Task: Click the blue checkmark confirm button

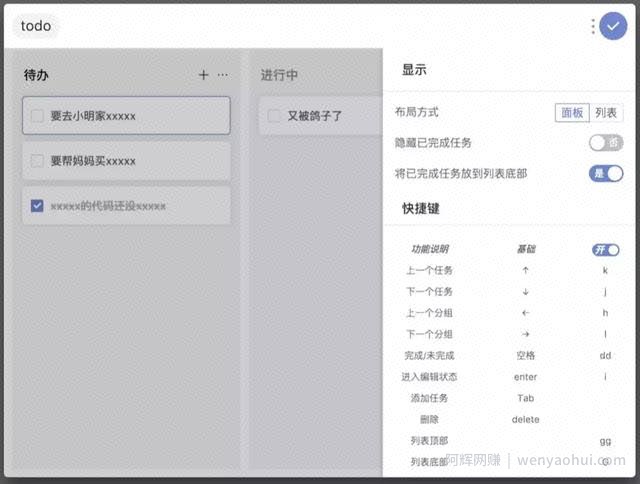Action: (x=613, y=26)
